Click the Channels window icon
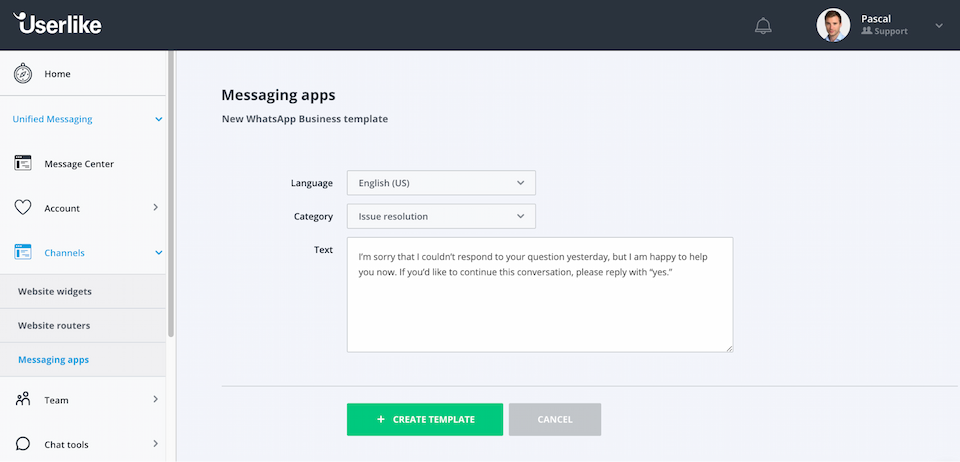Viewport: 960px width, 462px height. point(23,252)
